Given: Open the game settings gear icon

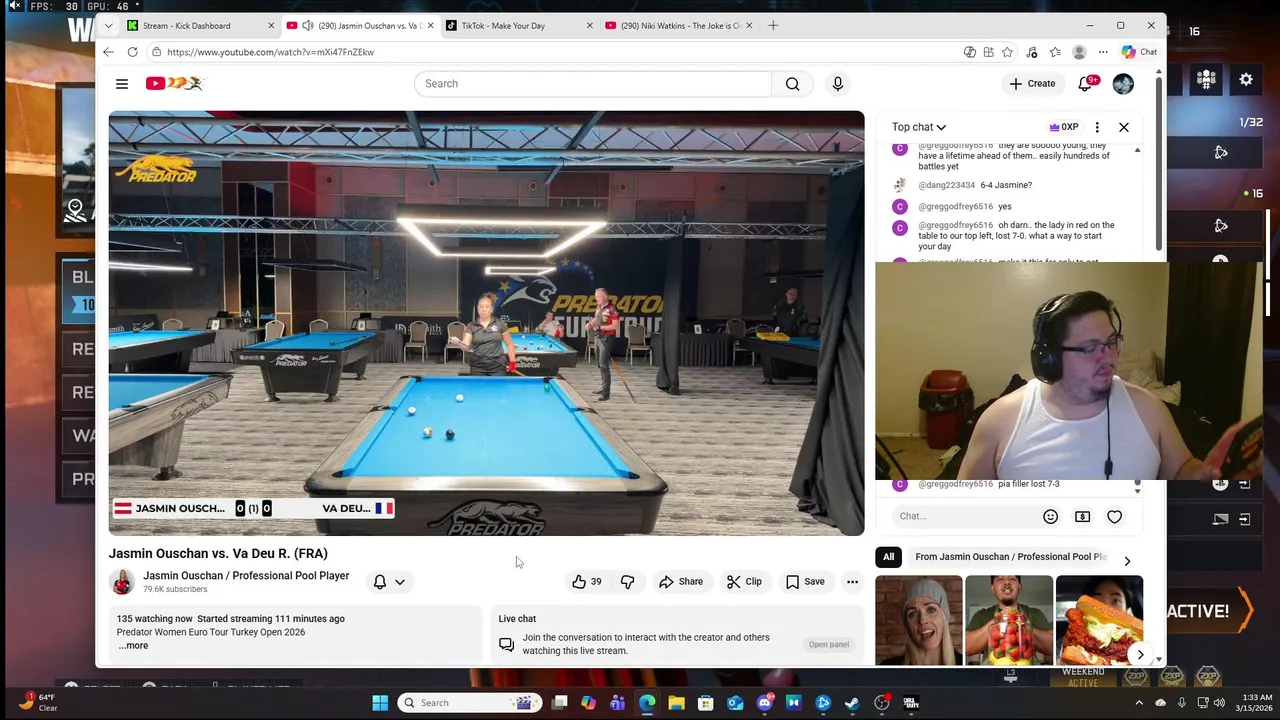Looking at the screenshot, I should tap(1246, 79).
